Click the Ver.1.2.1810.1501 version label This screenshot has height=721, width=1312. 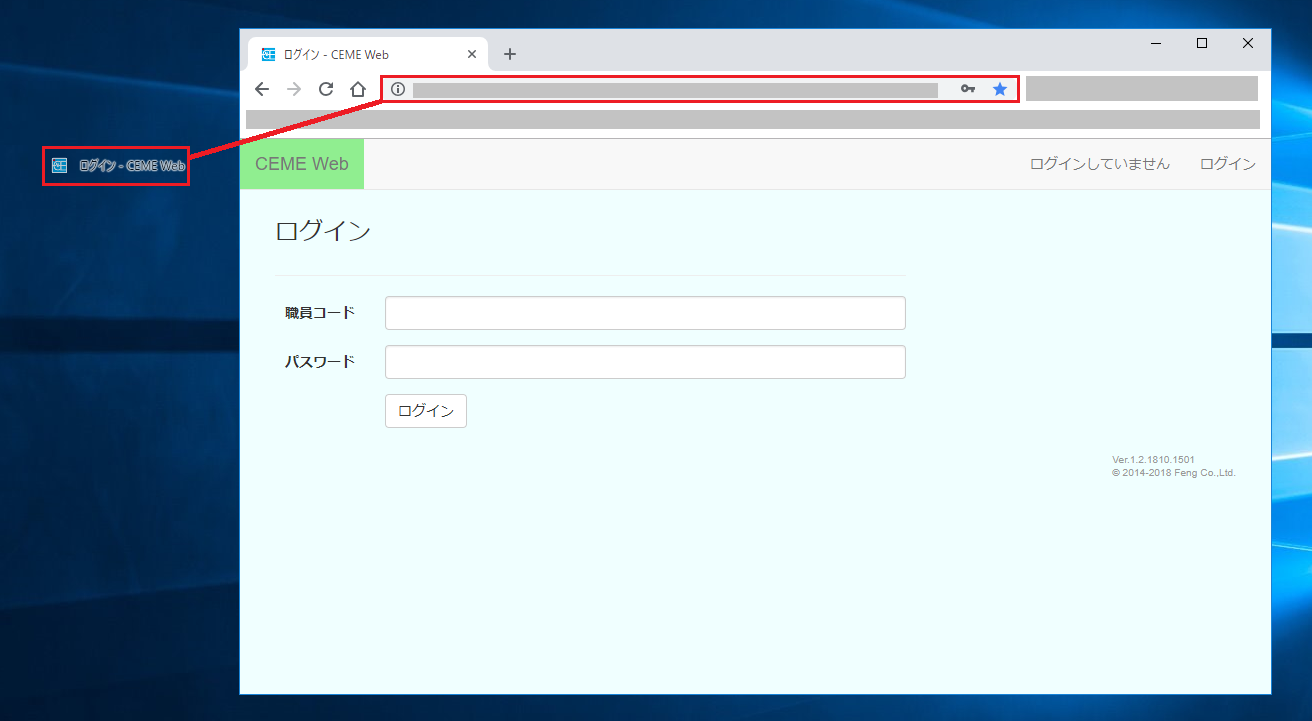(x=1153, y=459)
